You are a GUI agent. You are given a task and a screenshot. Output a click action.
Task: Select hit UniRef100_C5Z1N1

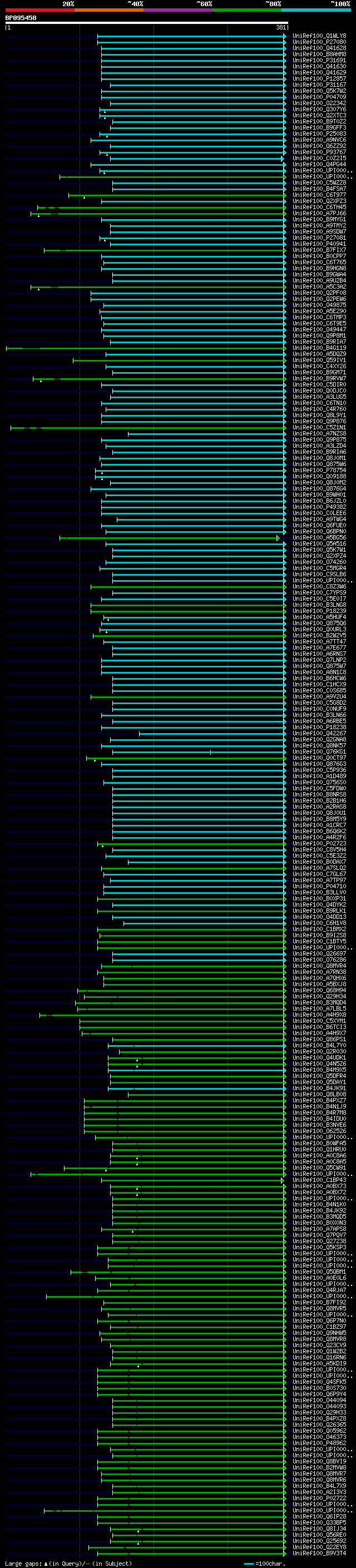319,428
